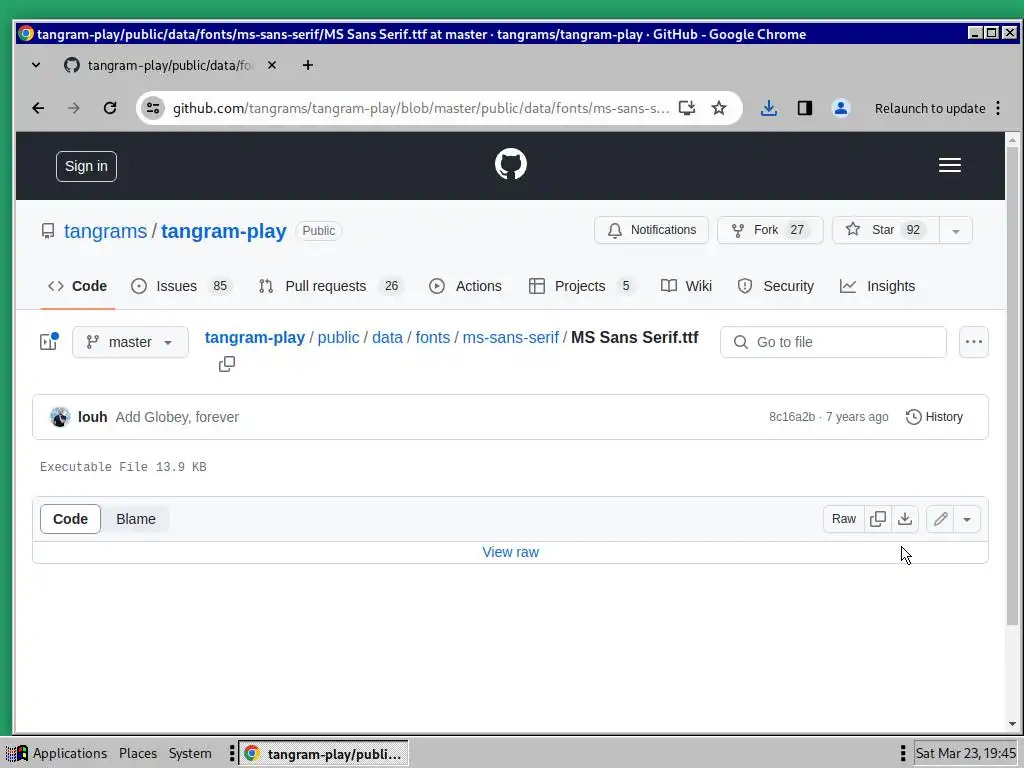1024x768 pixels.
Task: Open the more file actions ellipsis menu
Action: [x=974, y=342]
